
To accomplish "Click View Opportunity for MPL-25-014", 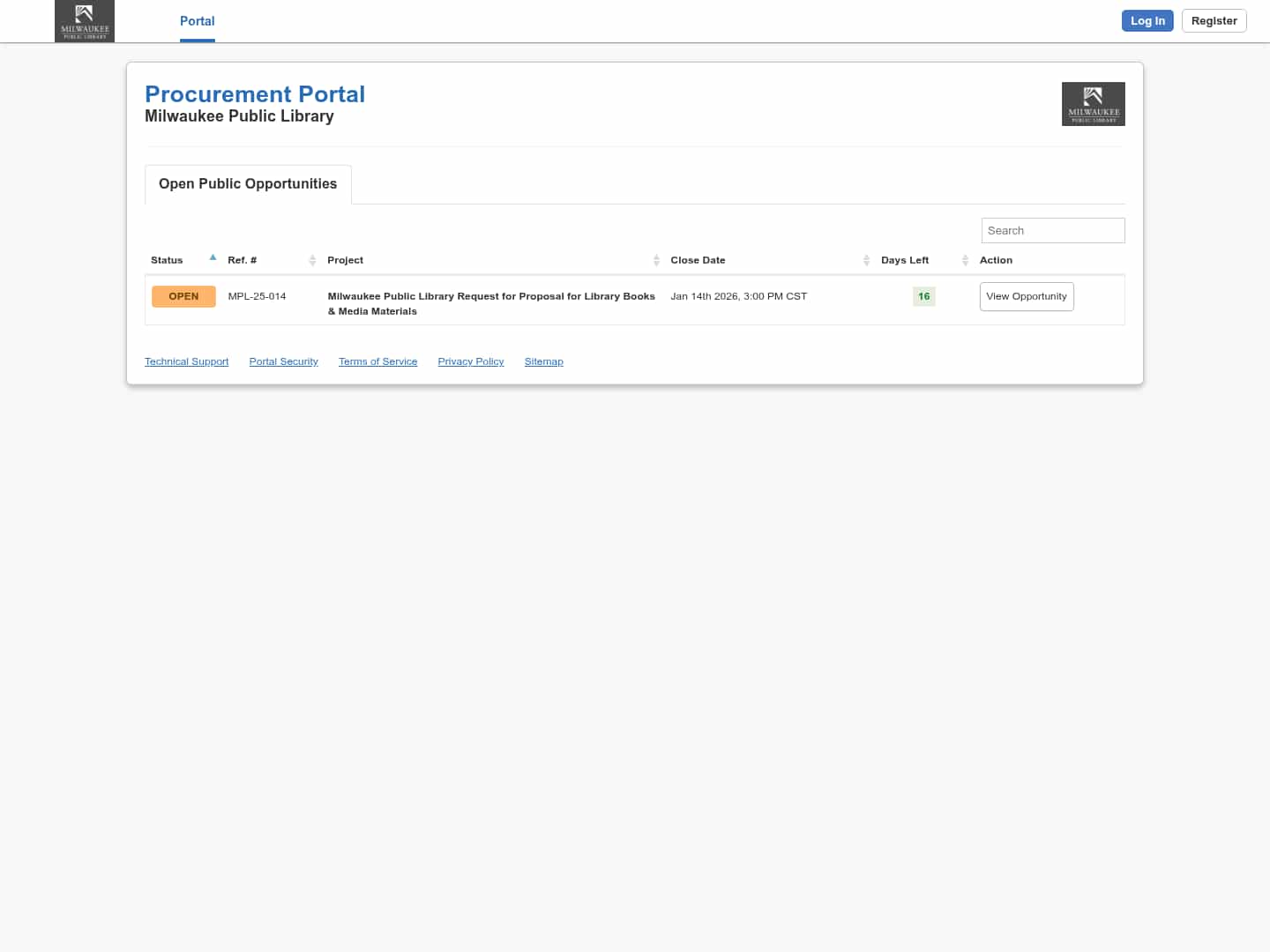I will [x=1026, y=296].
